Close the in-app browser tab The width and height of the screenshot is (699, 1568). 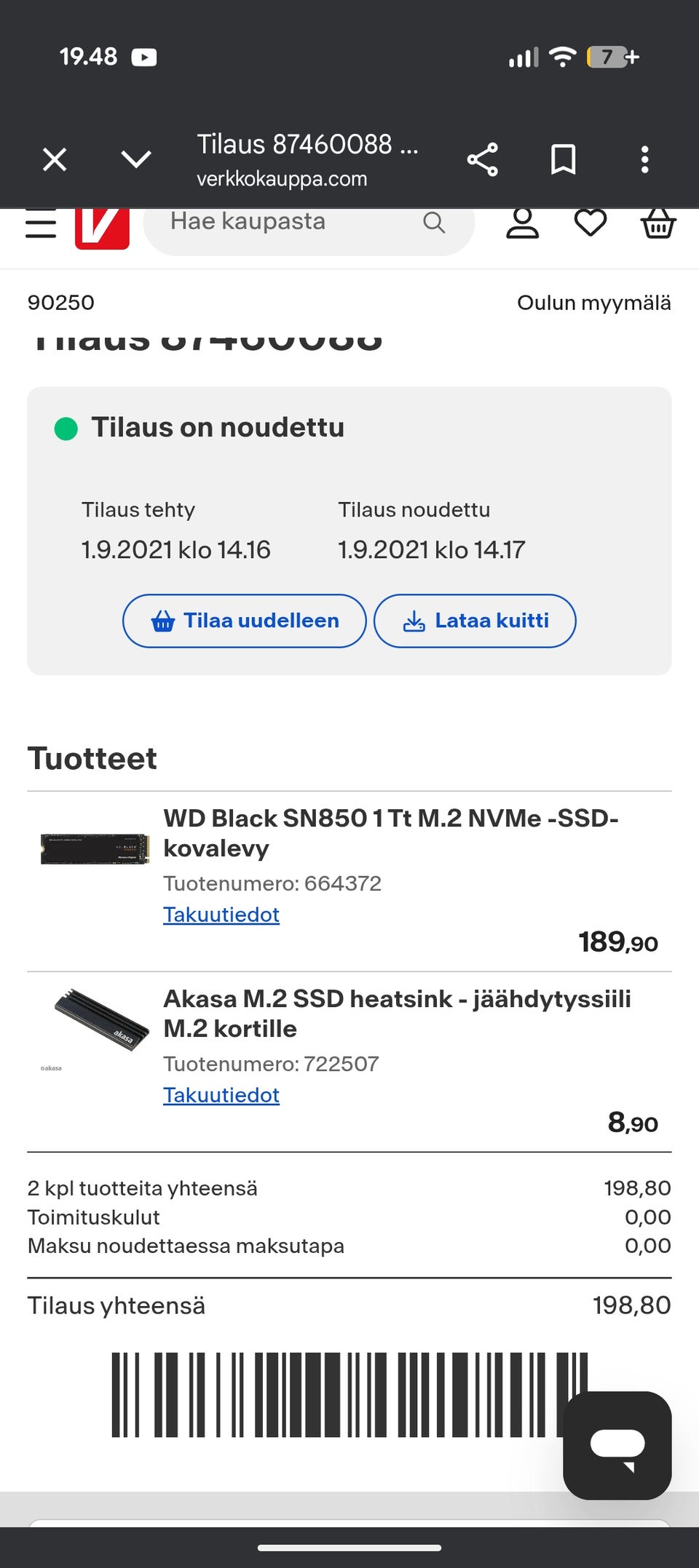pos(55,159)
